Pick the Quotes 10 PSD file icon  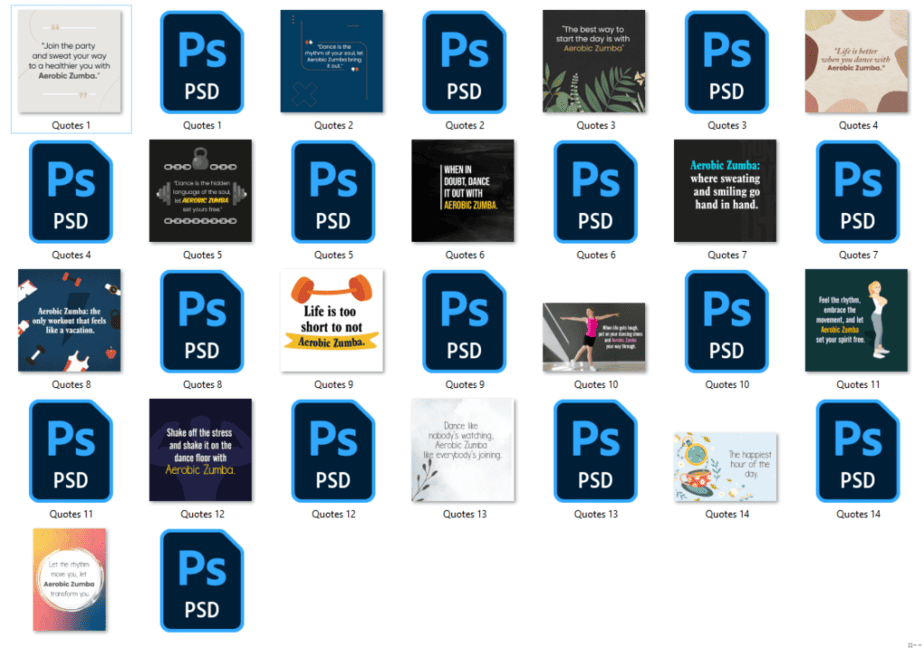pos(726,320)
